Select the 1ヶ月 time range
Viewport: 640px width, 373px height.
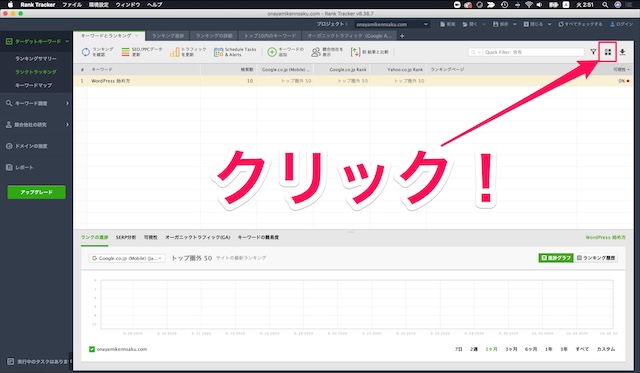tap(491, 349)
